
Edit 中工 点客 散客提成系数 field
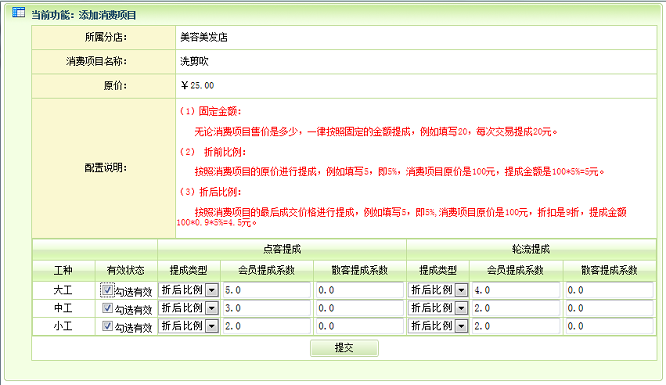(360, 308)
